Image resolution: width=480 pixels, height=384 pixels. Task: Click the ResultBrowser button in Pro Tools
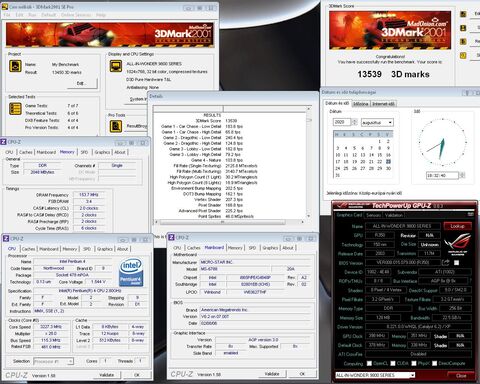coord(137,126)
